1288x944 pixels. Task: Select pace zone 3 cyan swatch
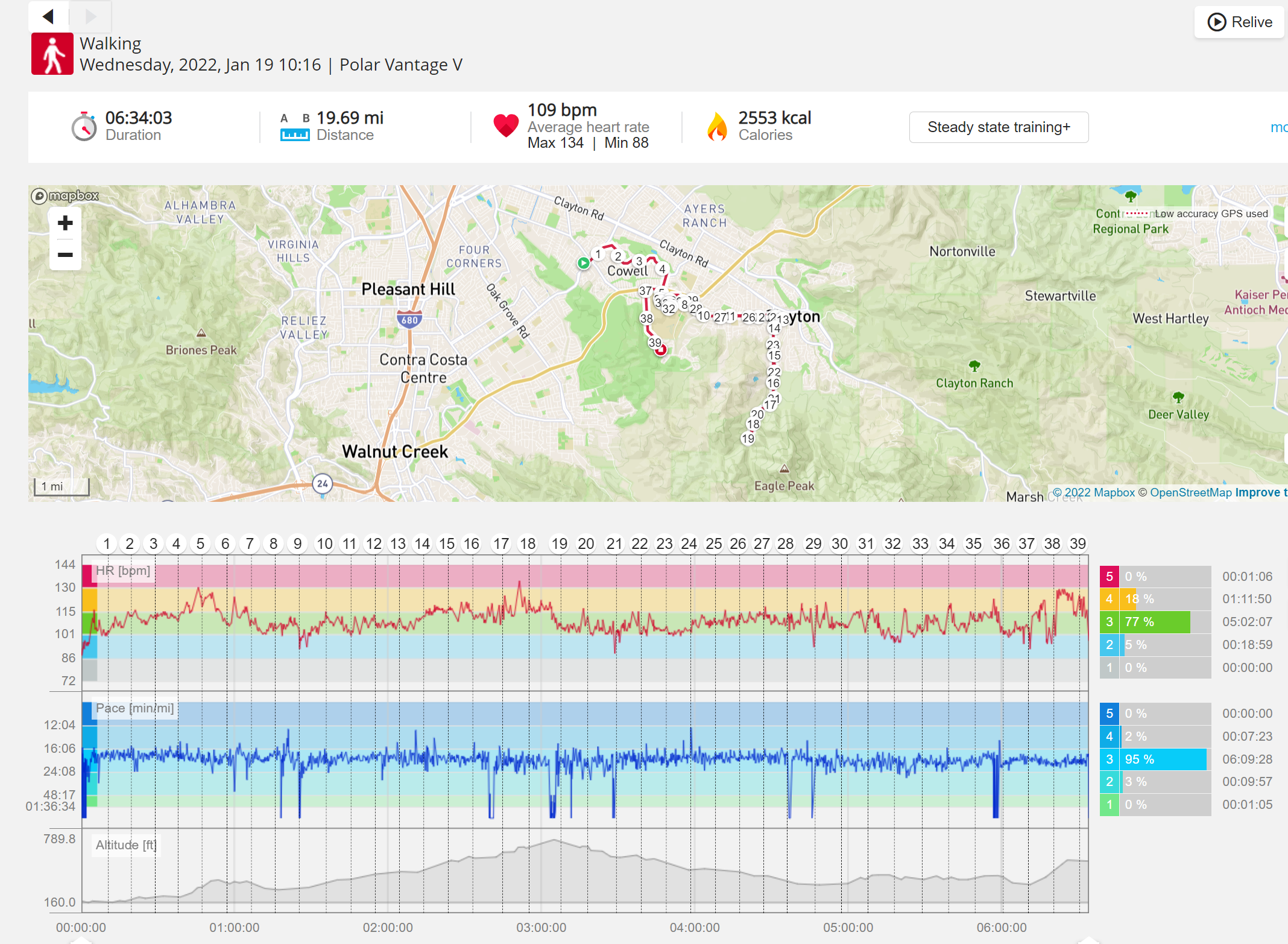(x=1110, y=759)
